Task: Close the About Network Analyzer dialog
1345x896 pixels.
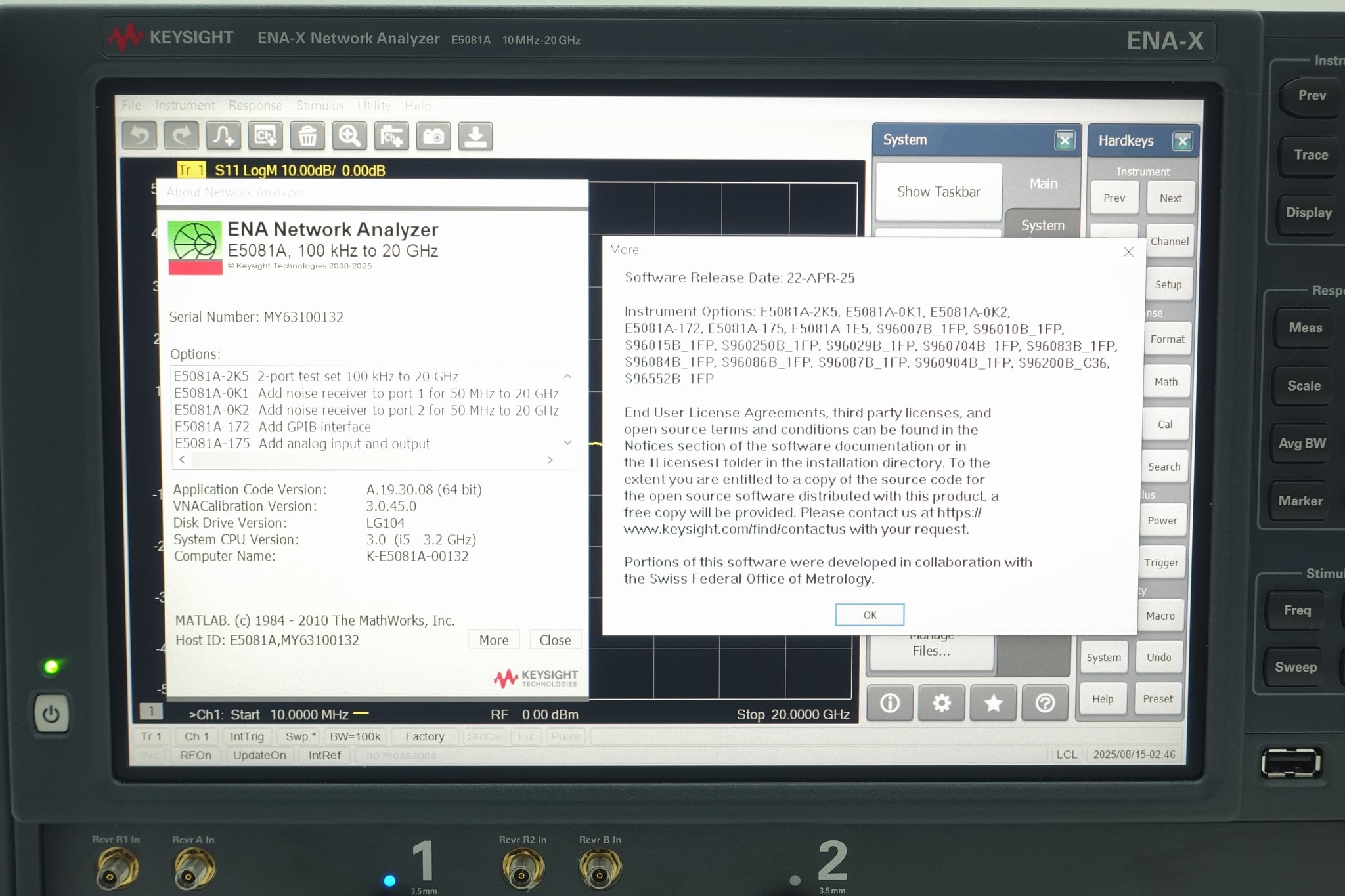Action: click(555, 640)
